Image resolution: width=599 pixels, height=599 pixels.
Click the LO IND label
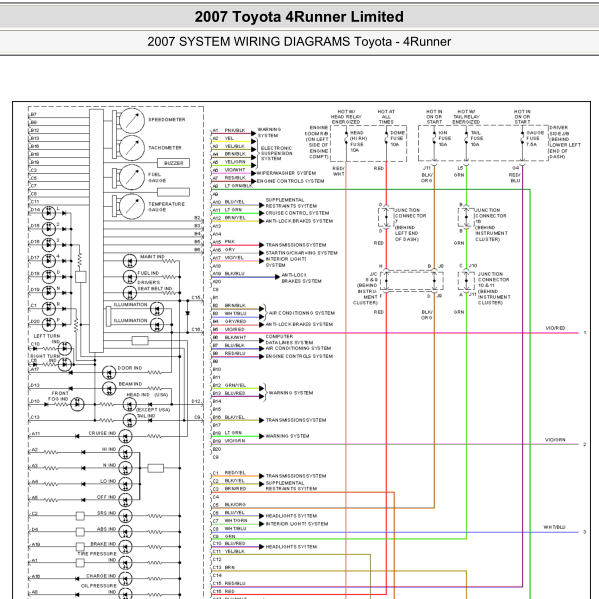pos(108,481)
